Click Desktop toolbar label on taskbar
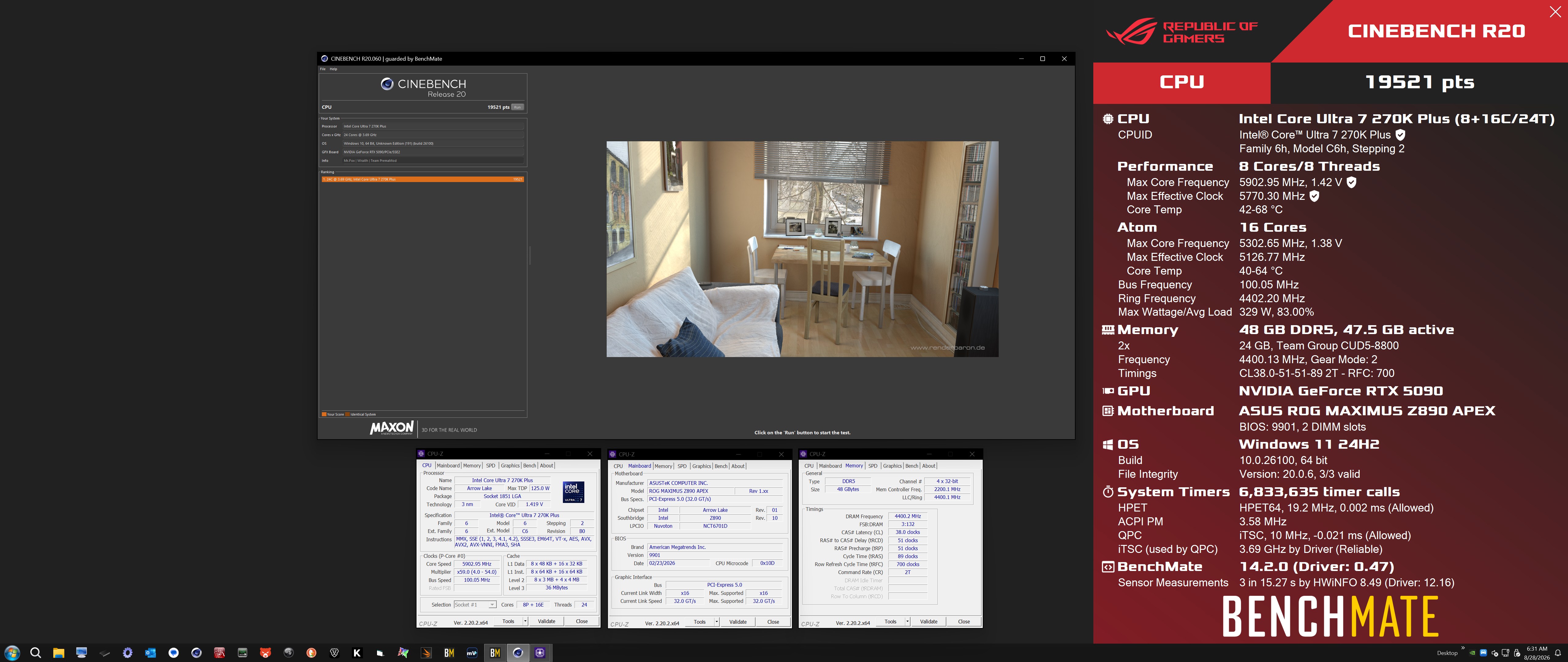Image resolution: width=1568 pixels, height=662 pixels. click(x=1447, y=653)
